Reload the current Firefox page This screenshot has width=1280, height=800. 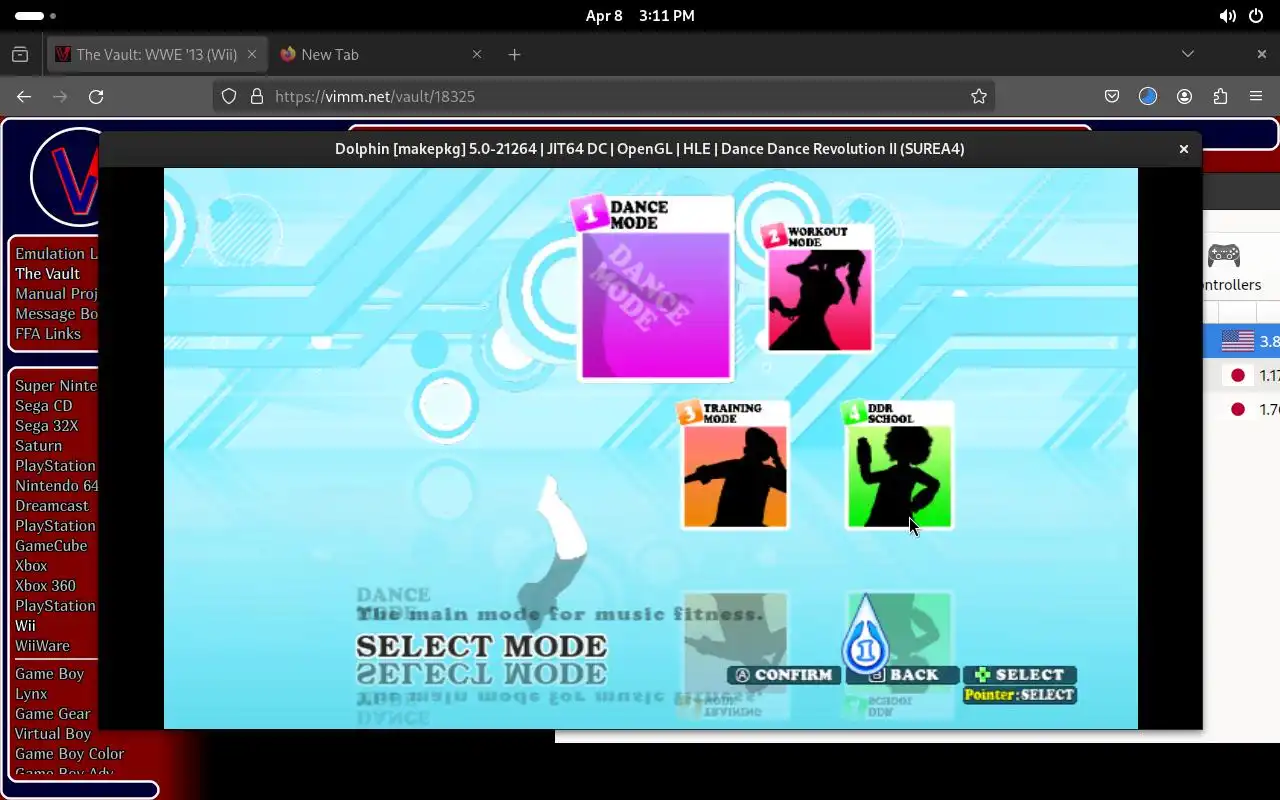point(96,96)
